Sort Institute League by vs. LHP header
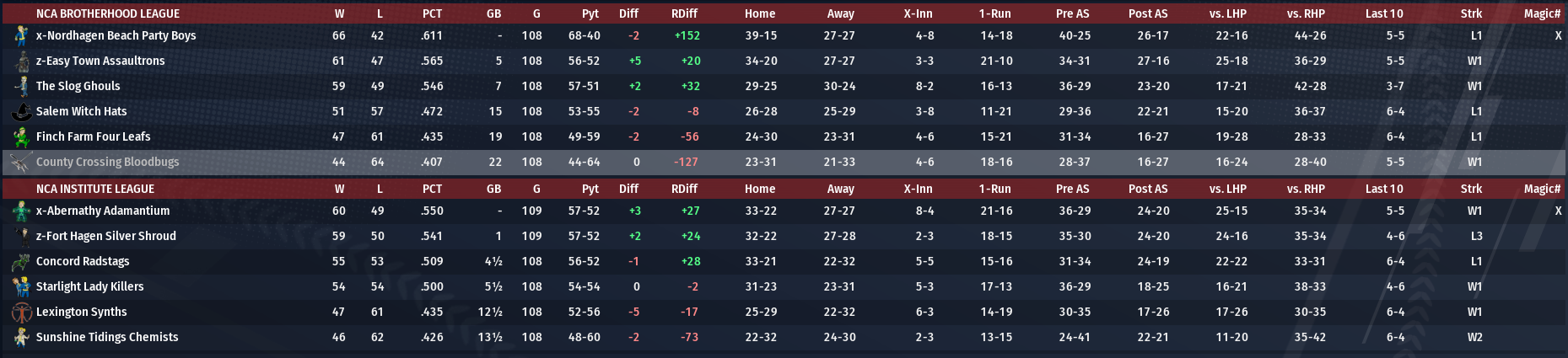 (x=1227, y=189)
